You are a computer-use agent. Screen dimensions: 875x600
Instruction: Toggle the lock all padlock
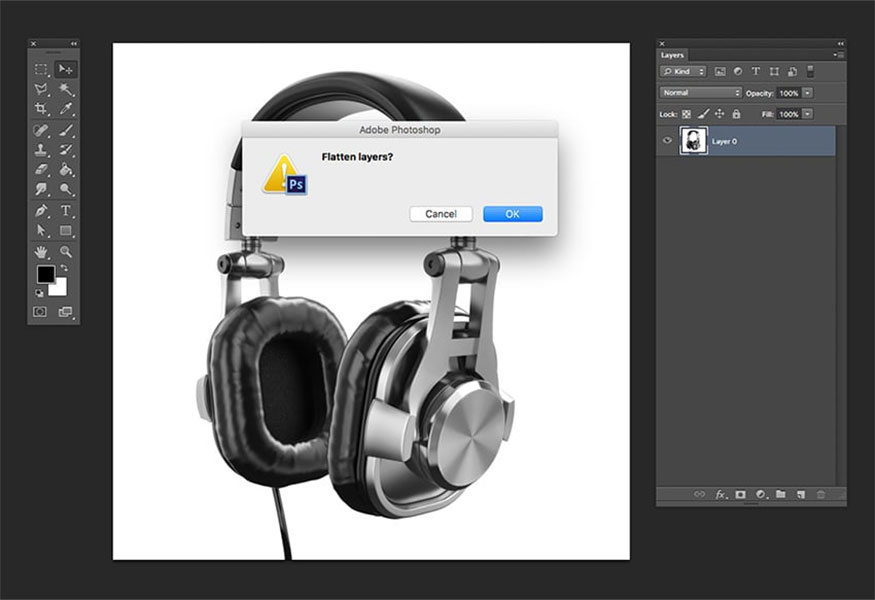click(x=736, y=114)
